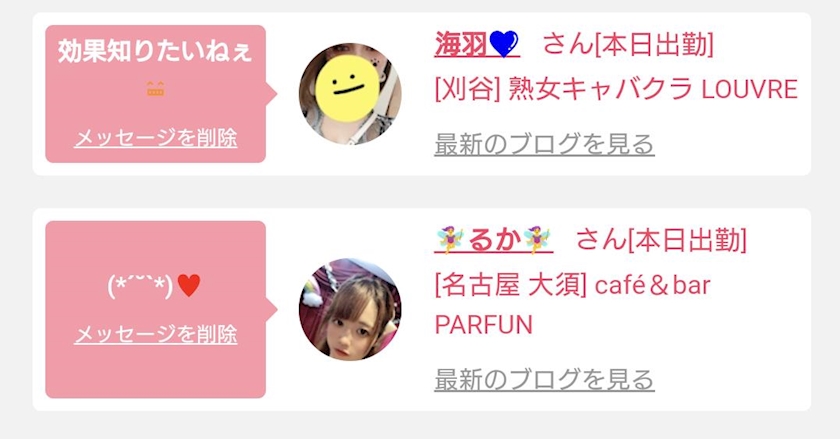The width and height of the screenshot is (840, 439).
Task: Click the red heart in the second message
Action: (189, 286)
